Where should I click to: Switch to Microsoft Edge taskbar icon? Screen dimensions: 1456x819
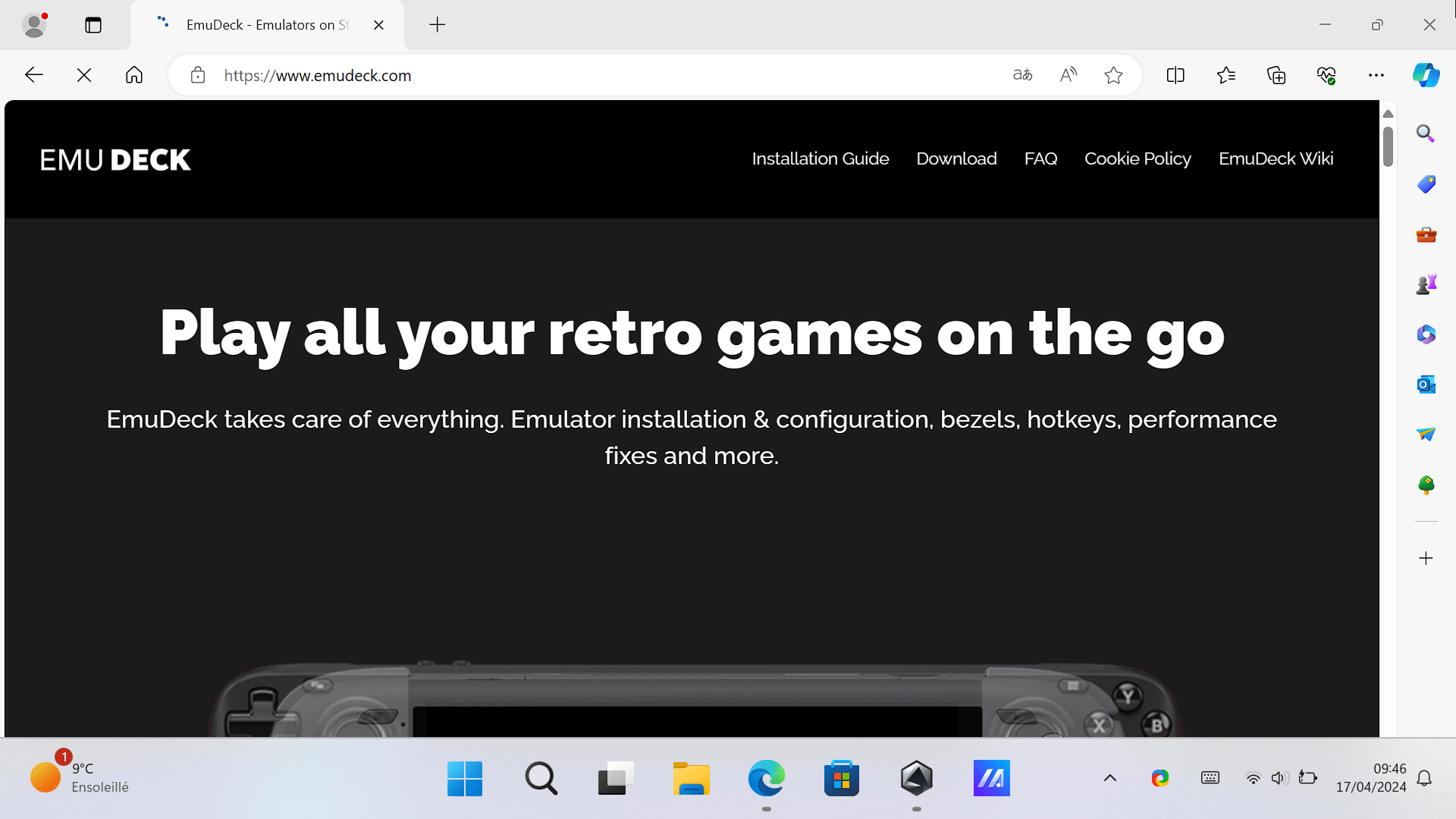coord(767,778)
